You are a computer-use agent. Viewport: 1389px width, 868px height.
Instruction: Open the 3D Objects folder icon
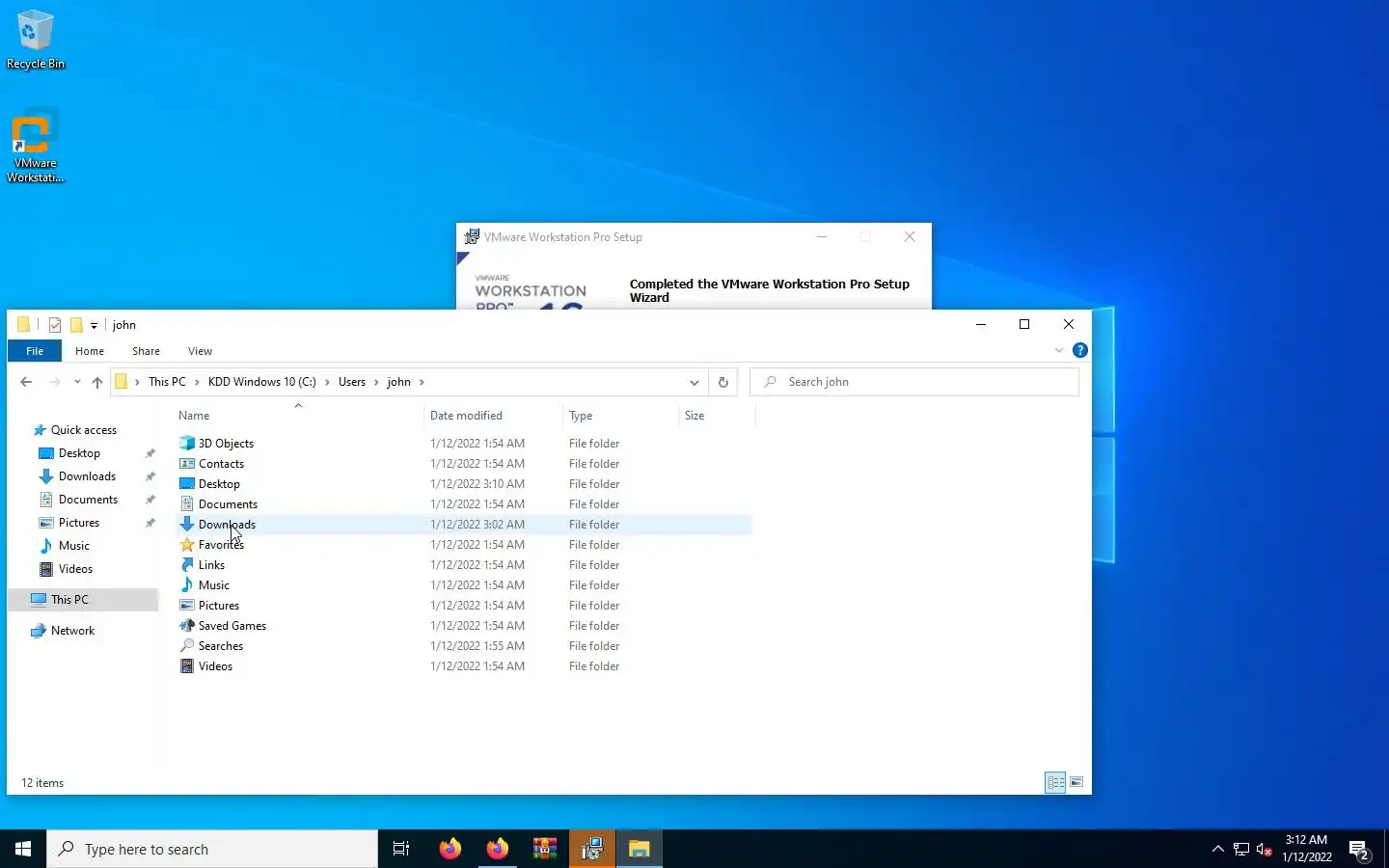187,444
